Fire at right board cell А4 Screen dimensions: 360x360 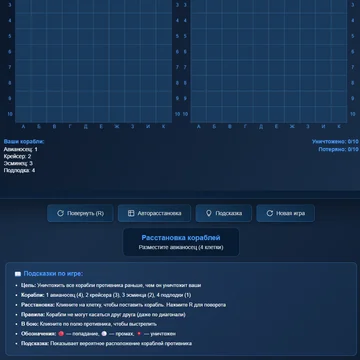[x=198, y=21]
